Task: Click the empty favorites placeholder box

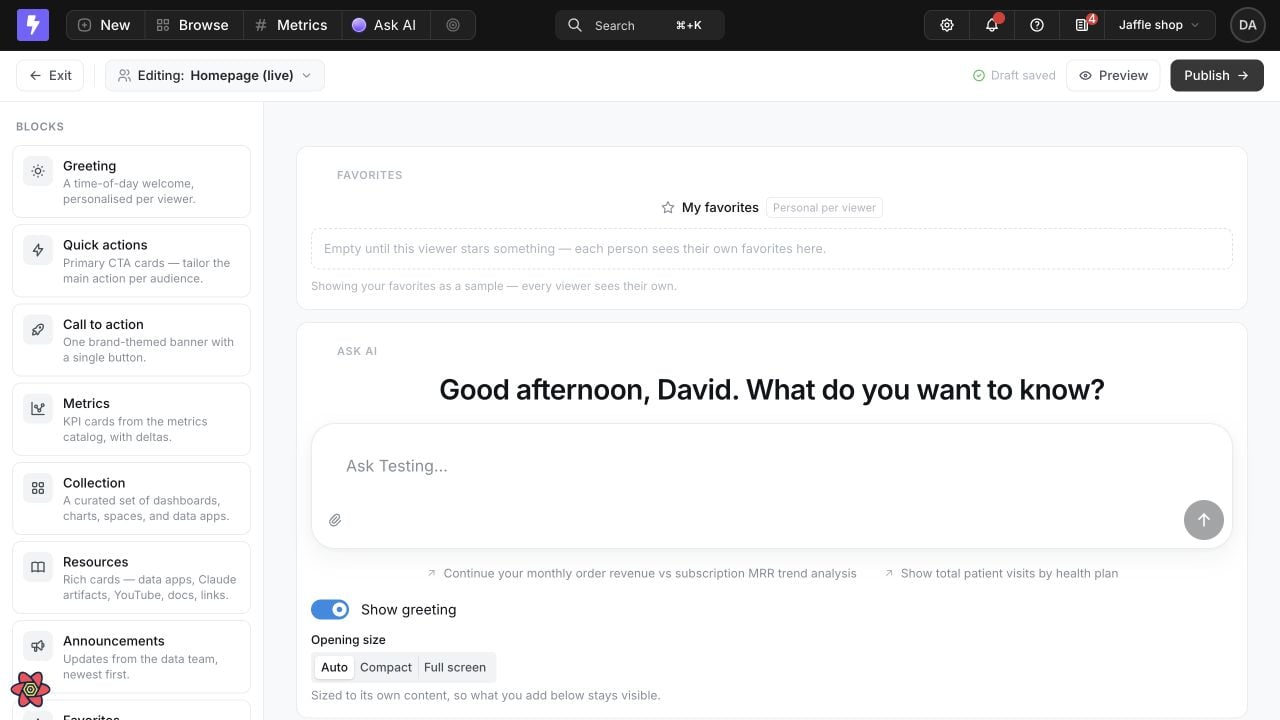Action: click(x=771, y=248)
